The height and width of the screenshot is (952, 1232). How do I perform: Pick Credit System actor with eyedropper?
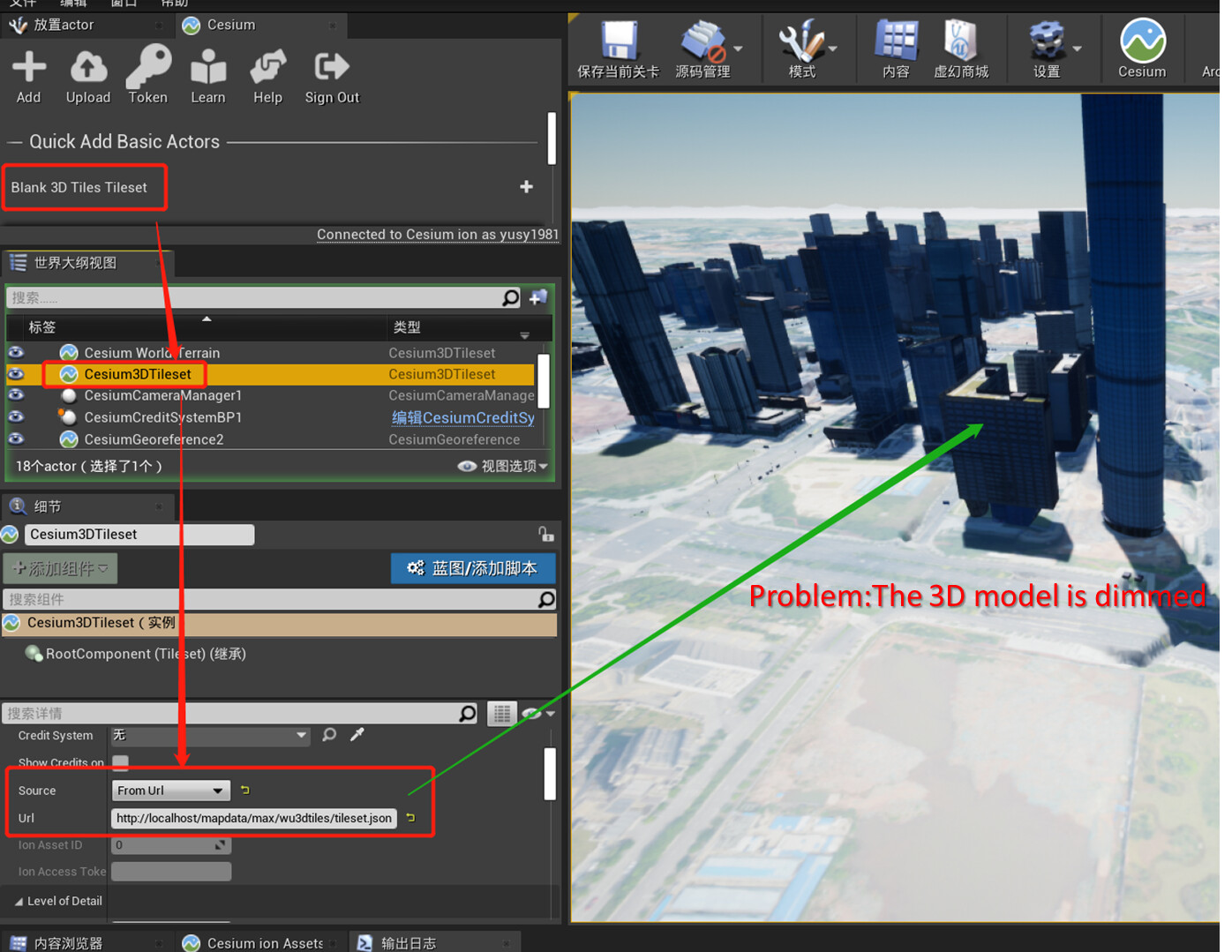click(x=357, y=734)
